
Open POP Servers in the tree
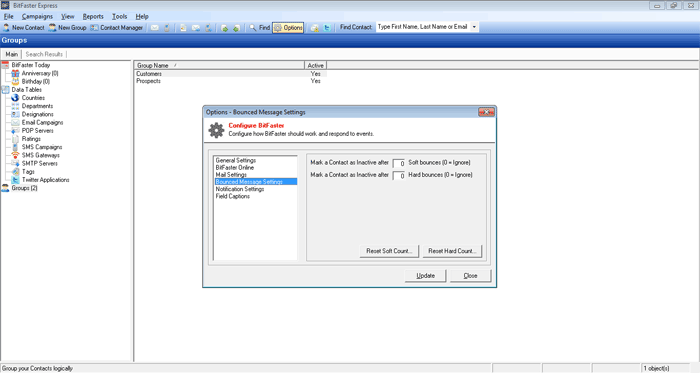(33, 131)
